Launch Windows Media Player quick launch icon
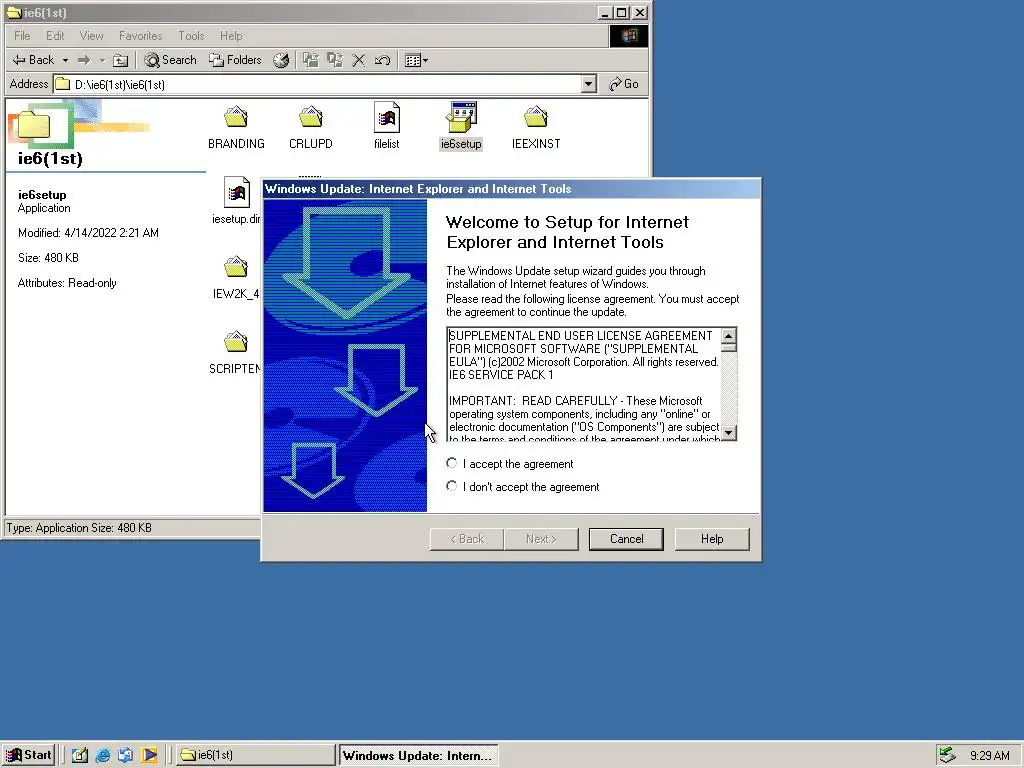The height and width of the screenshot is (768, 1024). tap(149, 755)
